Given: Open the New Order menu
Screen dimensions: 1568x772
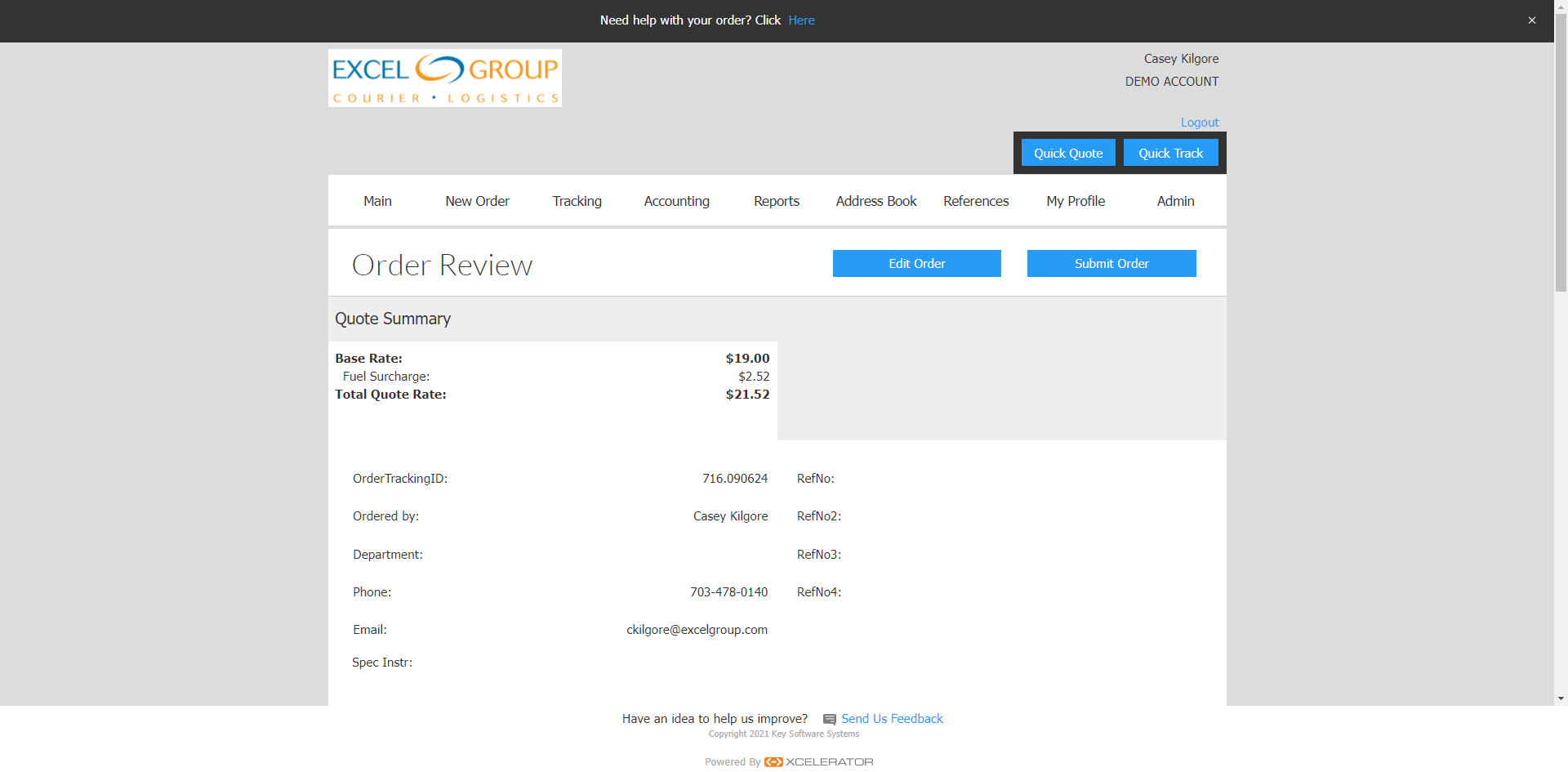Looking at the screenshot, I should pyautogui.click(x=477, y=201).
